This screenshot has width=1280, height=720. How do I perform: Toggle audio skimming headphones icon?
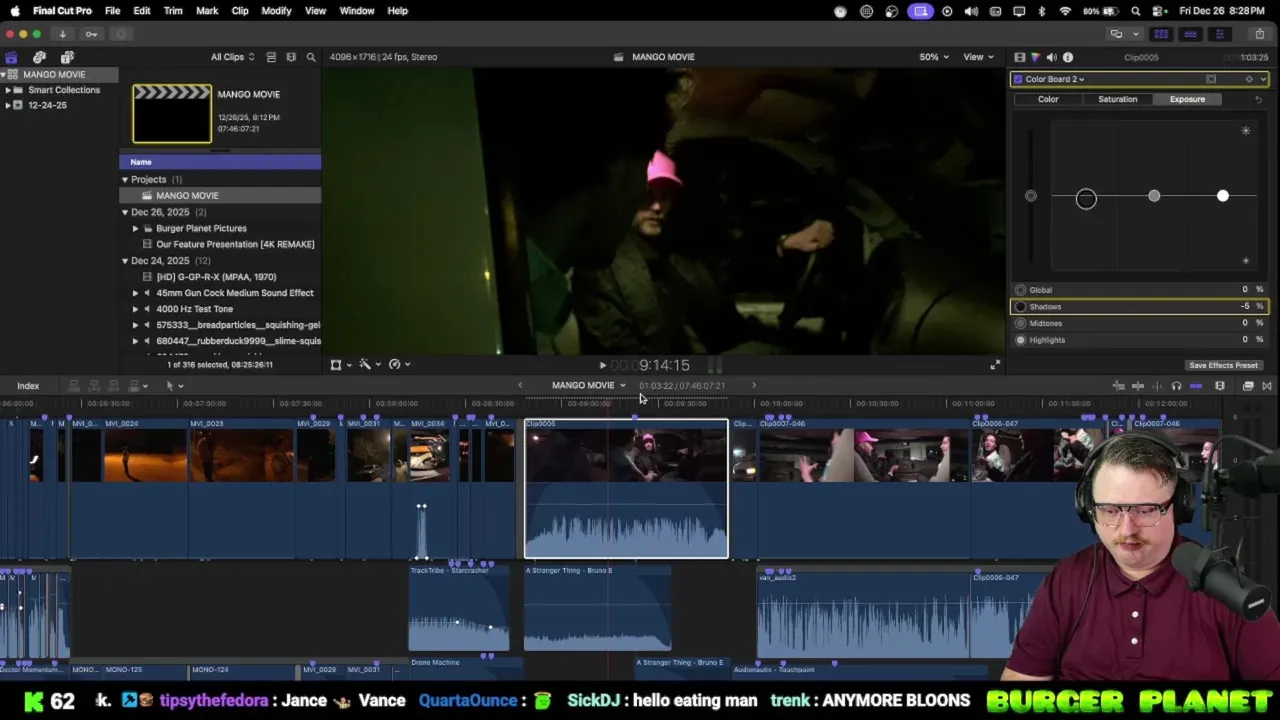1176,386
